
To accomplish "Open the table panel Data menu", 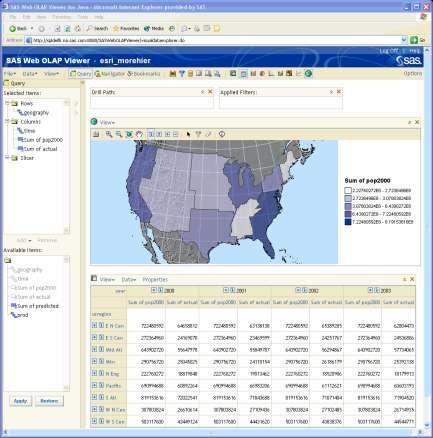I will pos(129,279).
